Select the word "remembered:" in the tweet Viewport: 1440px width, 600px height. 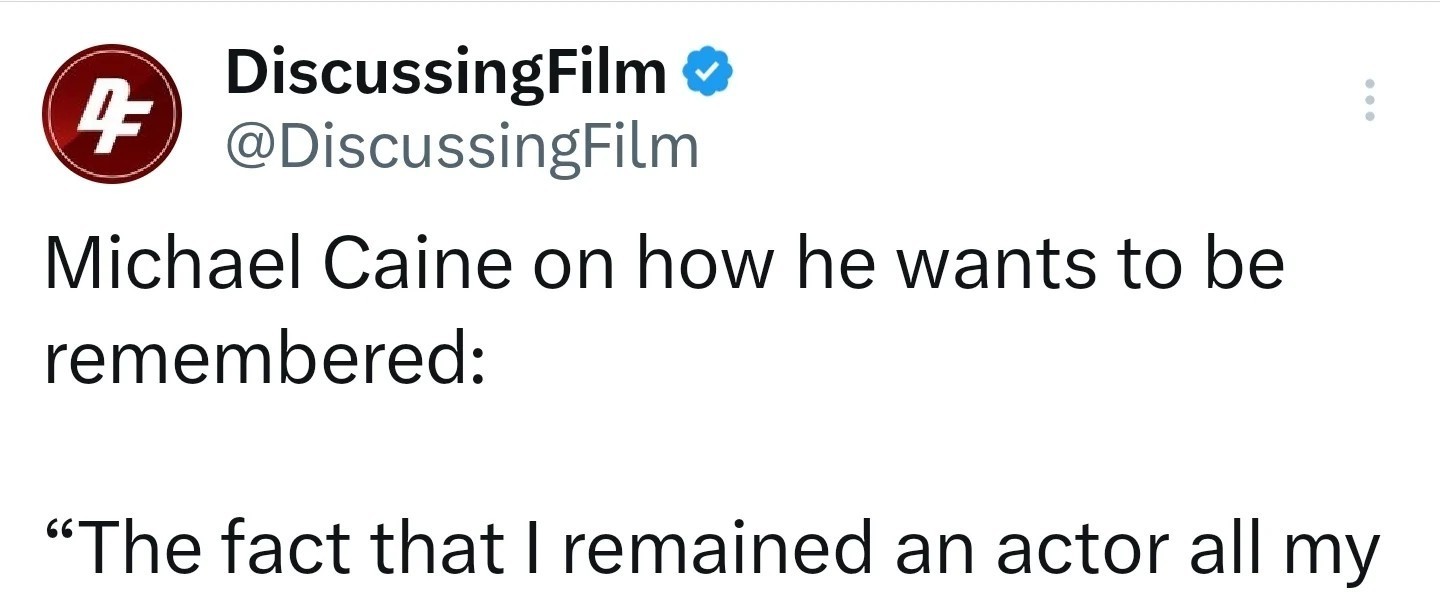coord(264,360)
